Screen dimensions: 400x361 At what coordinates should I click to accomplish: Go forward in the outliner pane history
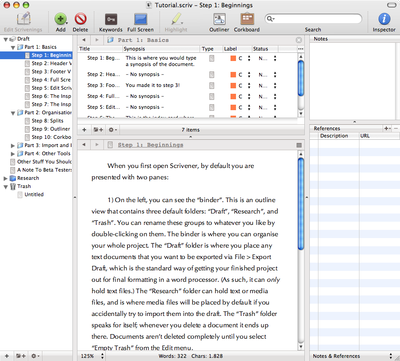pyautogui.click(x=97, y=40)
